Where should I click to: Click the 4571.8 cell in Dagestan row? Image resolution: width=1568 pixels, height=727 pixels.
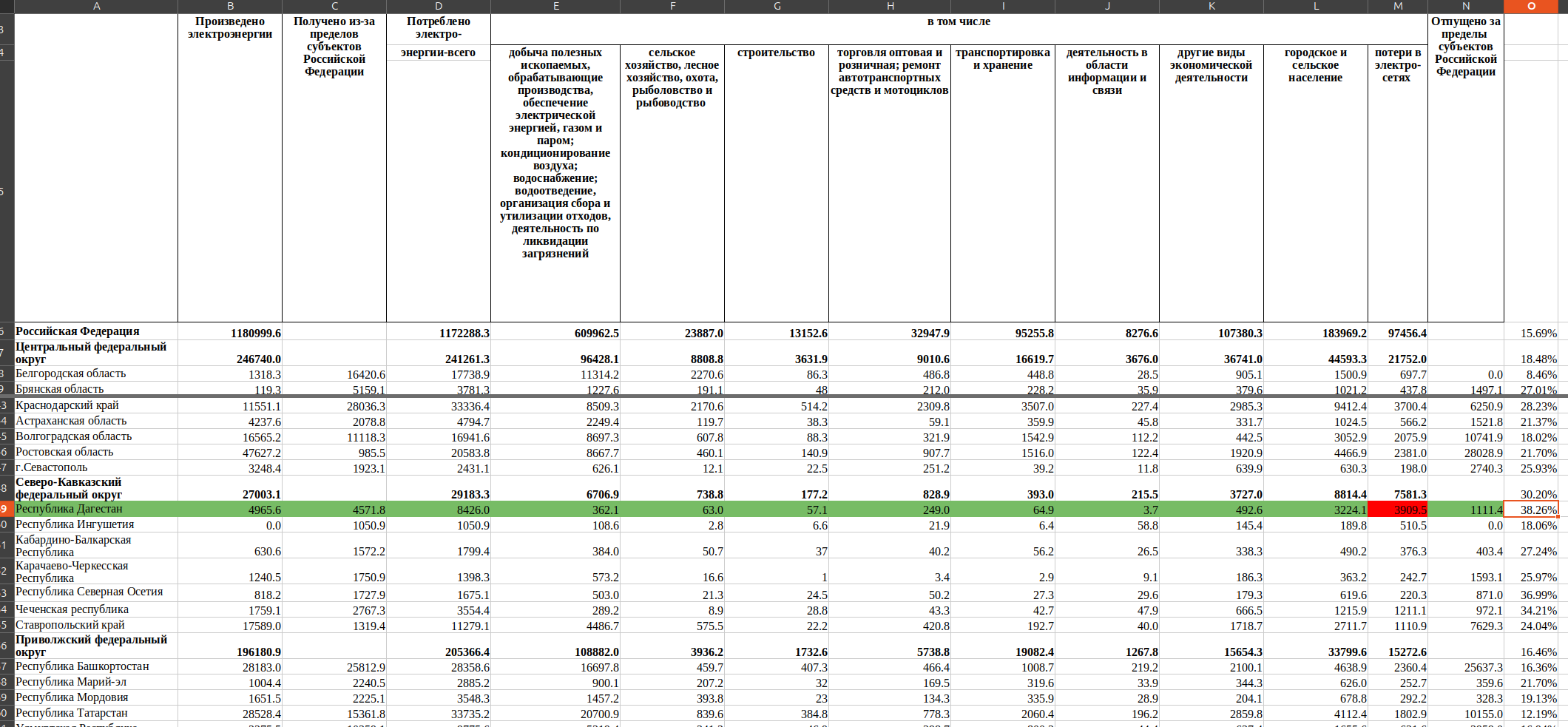click(x=334, y=510)
